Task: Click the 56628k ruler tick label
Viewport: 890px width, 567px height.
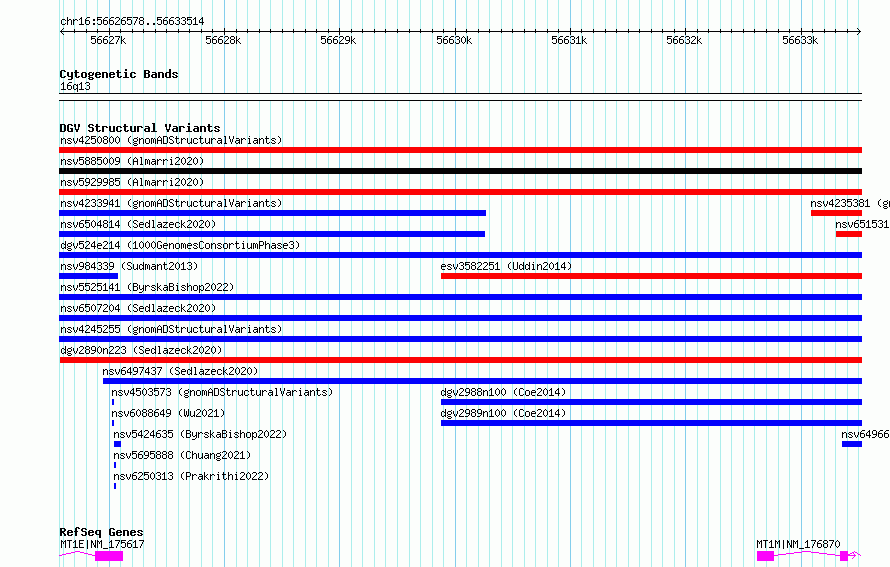Action: pyautogui.click(x=223, y=40)
